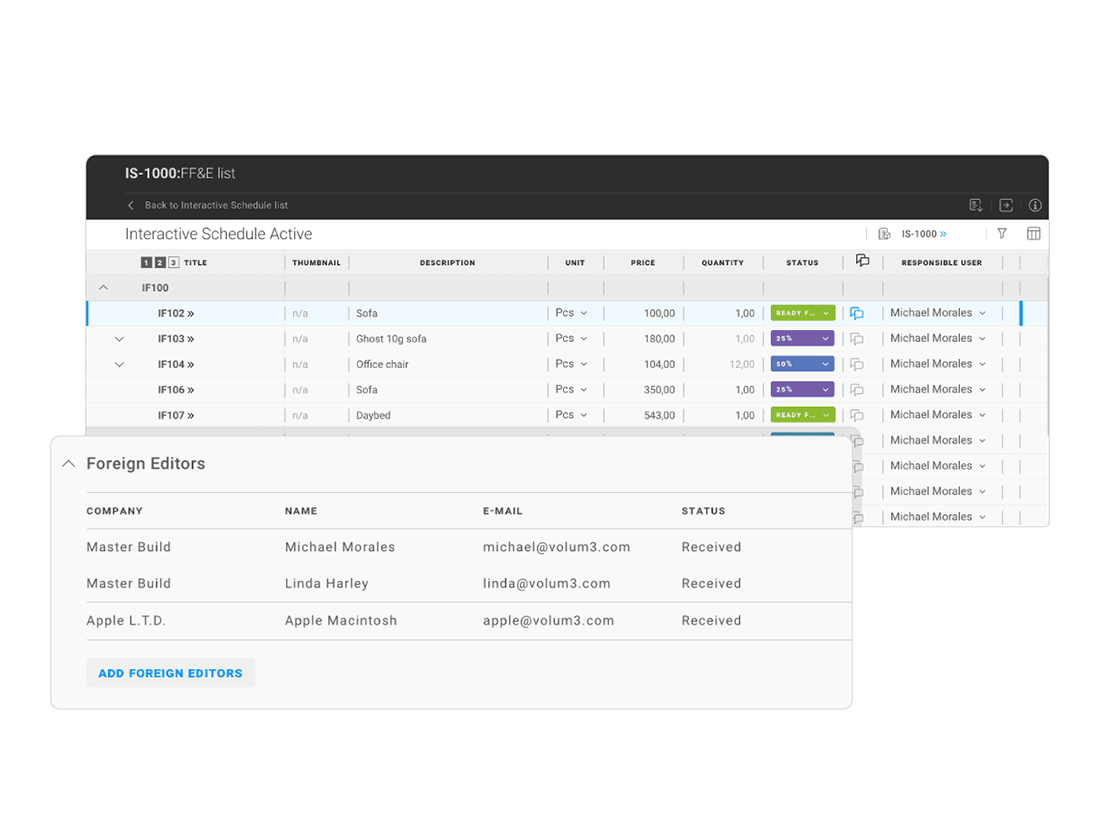
Task: Open the table columns layout icon
Action: (x=1034, y=234)
